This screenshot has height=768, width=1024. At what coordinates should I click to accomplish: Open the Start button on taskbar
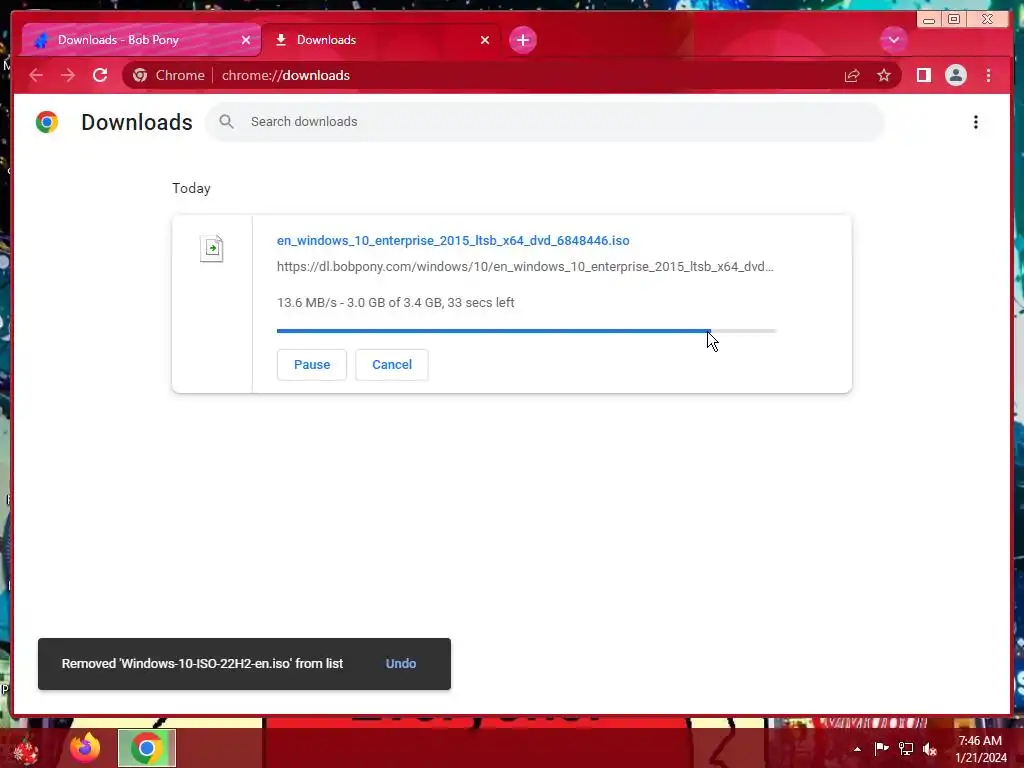tap(26, 748)
